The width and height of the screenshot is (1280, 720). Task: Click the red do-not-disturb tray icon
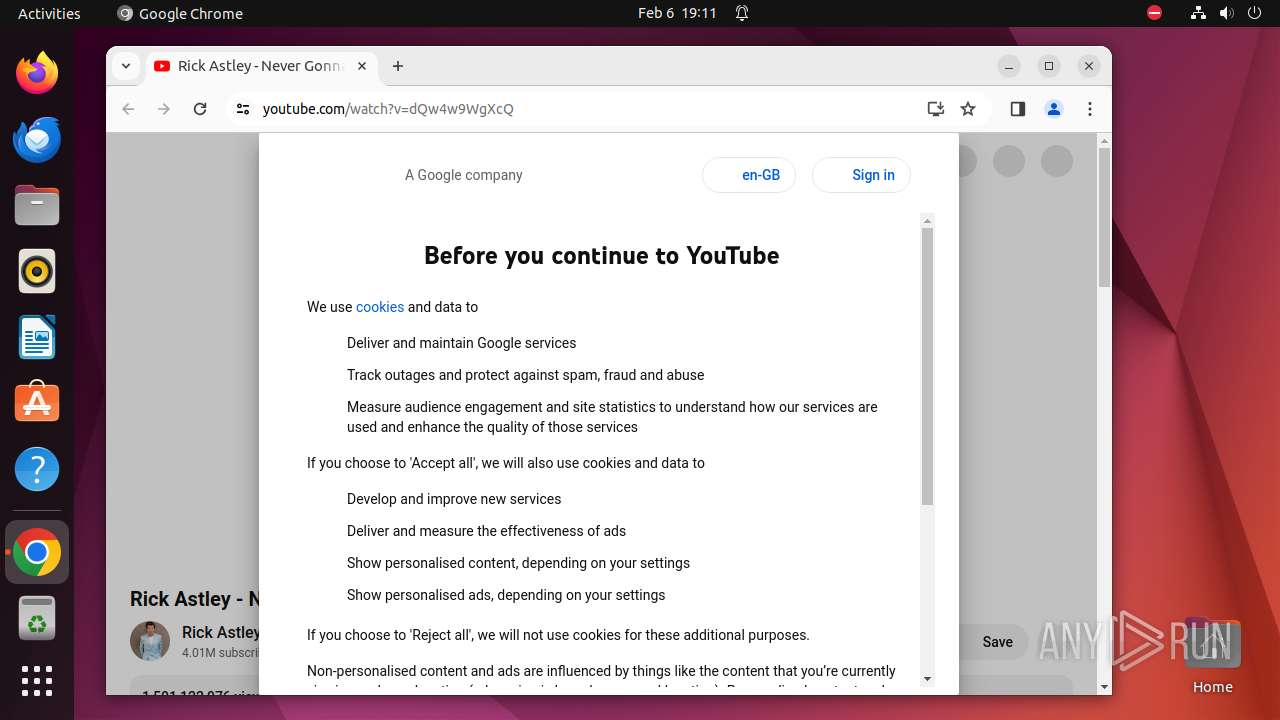(x=1154, y=13)
